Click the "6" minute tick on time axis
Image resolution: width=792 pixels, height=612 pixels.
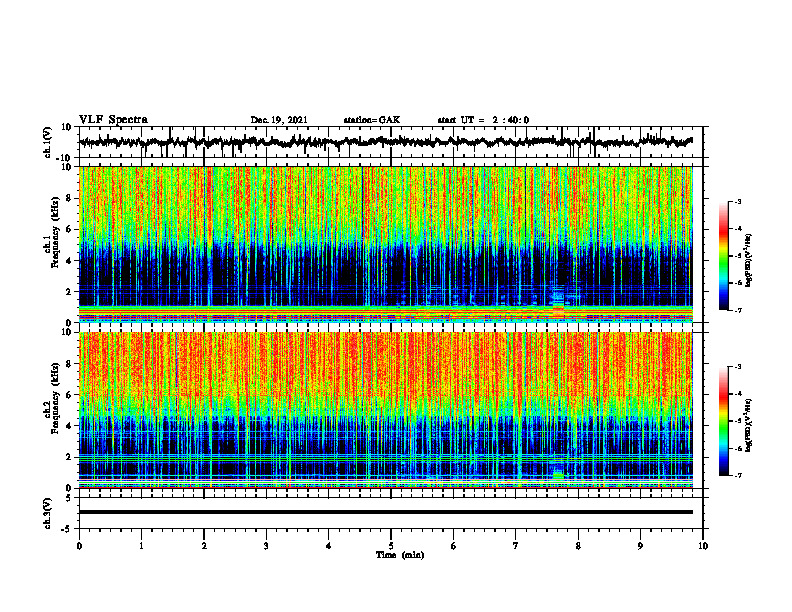(x=454, y=546)
